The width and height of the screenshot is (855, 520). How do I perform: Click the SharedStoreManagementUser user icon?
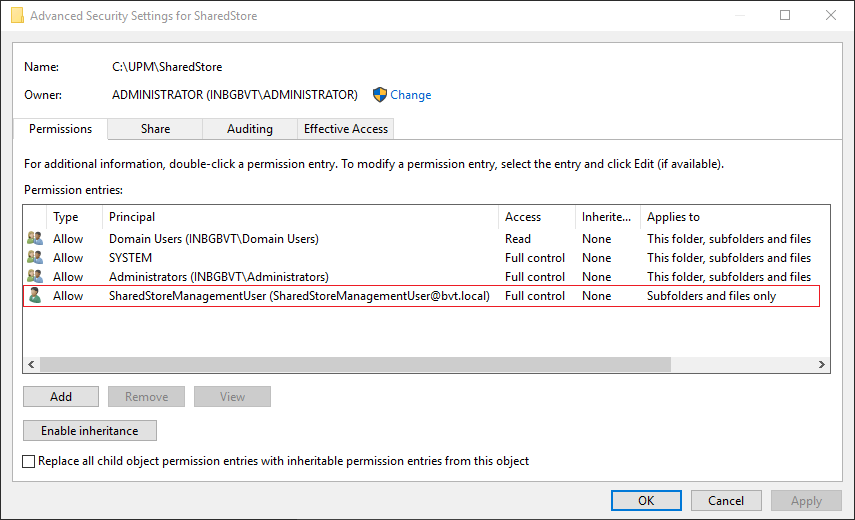(35, 296)
